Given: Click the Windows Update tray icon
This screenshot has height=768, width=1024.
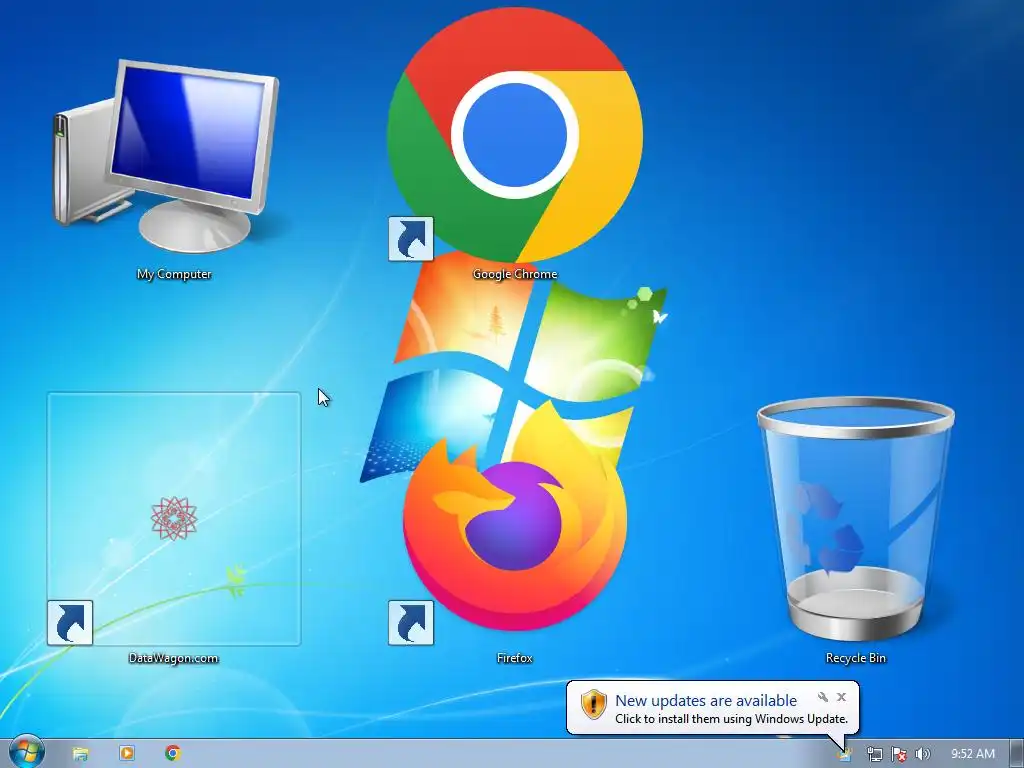Looking at the screenshot, I should tap(845, 755).
